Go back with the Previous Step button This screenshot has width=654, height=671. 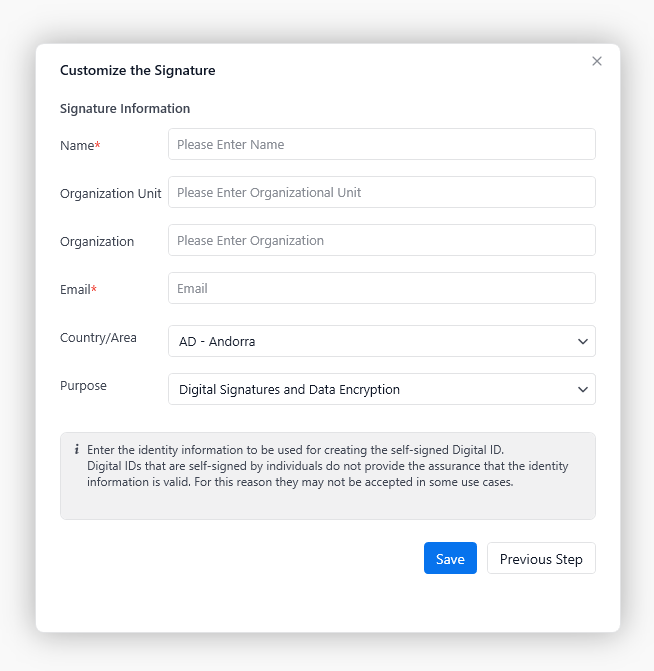pyautogui.click(x=541, y=559)
